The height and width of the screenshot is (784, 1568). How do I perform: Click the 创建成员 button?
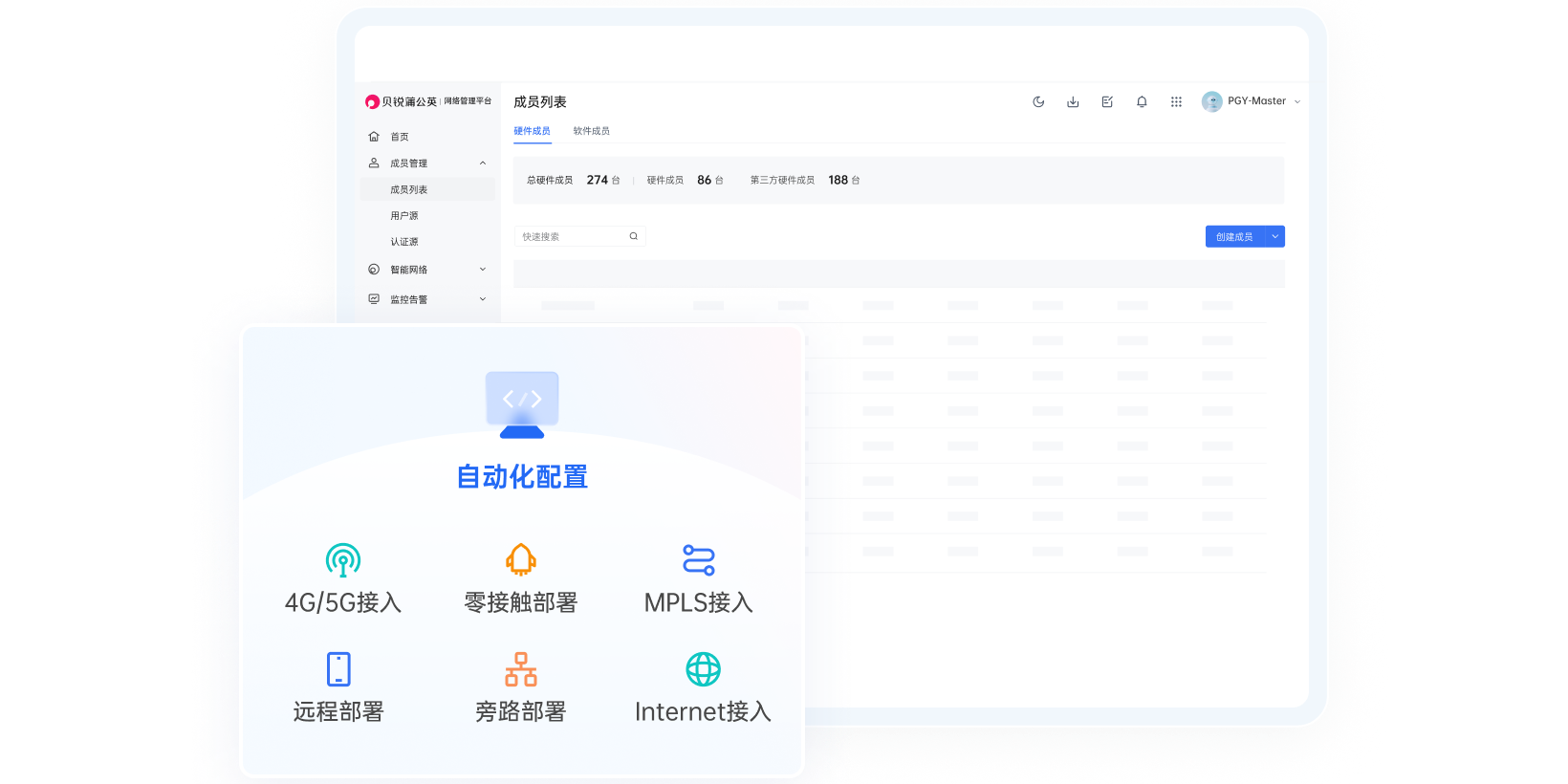1233,236
